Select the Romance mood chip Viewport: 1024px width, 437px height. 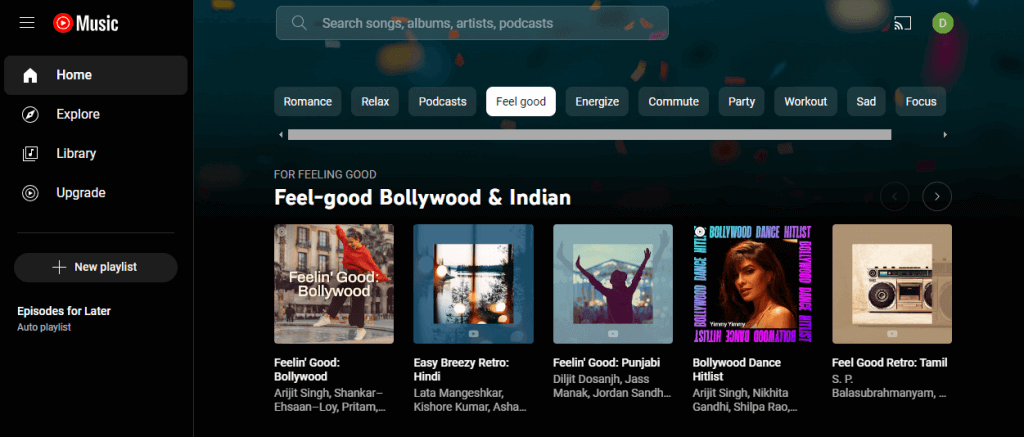(x=308, y=101)
